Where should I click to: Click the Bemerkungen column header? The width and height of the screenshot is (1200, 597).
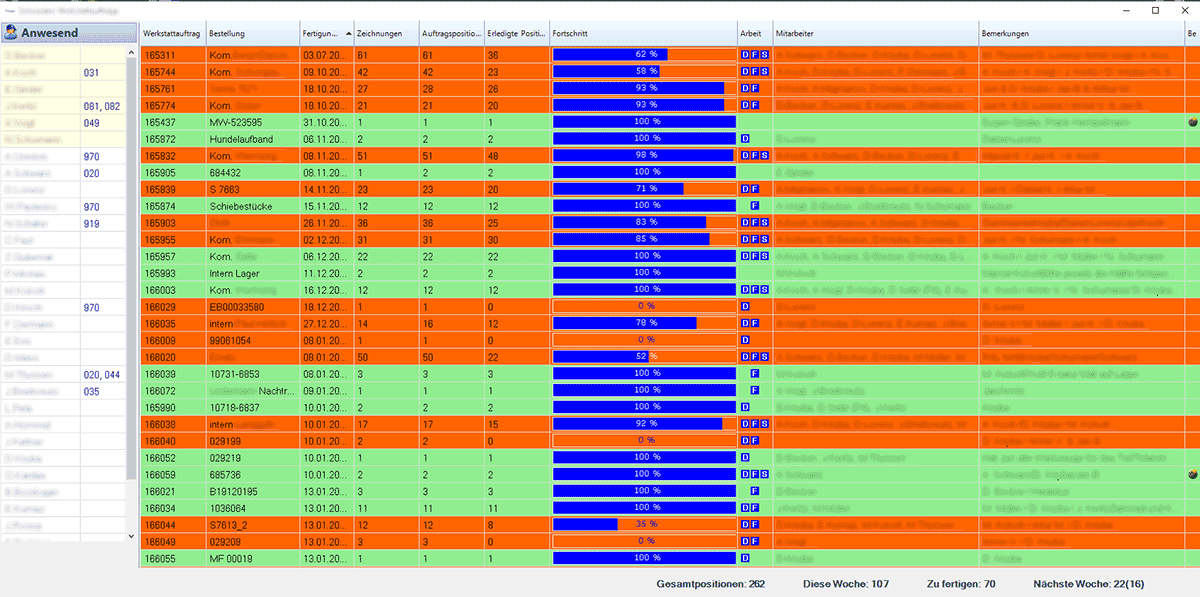[x=1080, y=33]
